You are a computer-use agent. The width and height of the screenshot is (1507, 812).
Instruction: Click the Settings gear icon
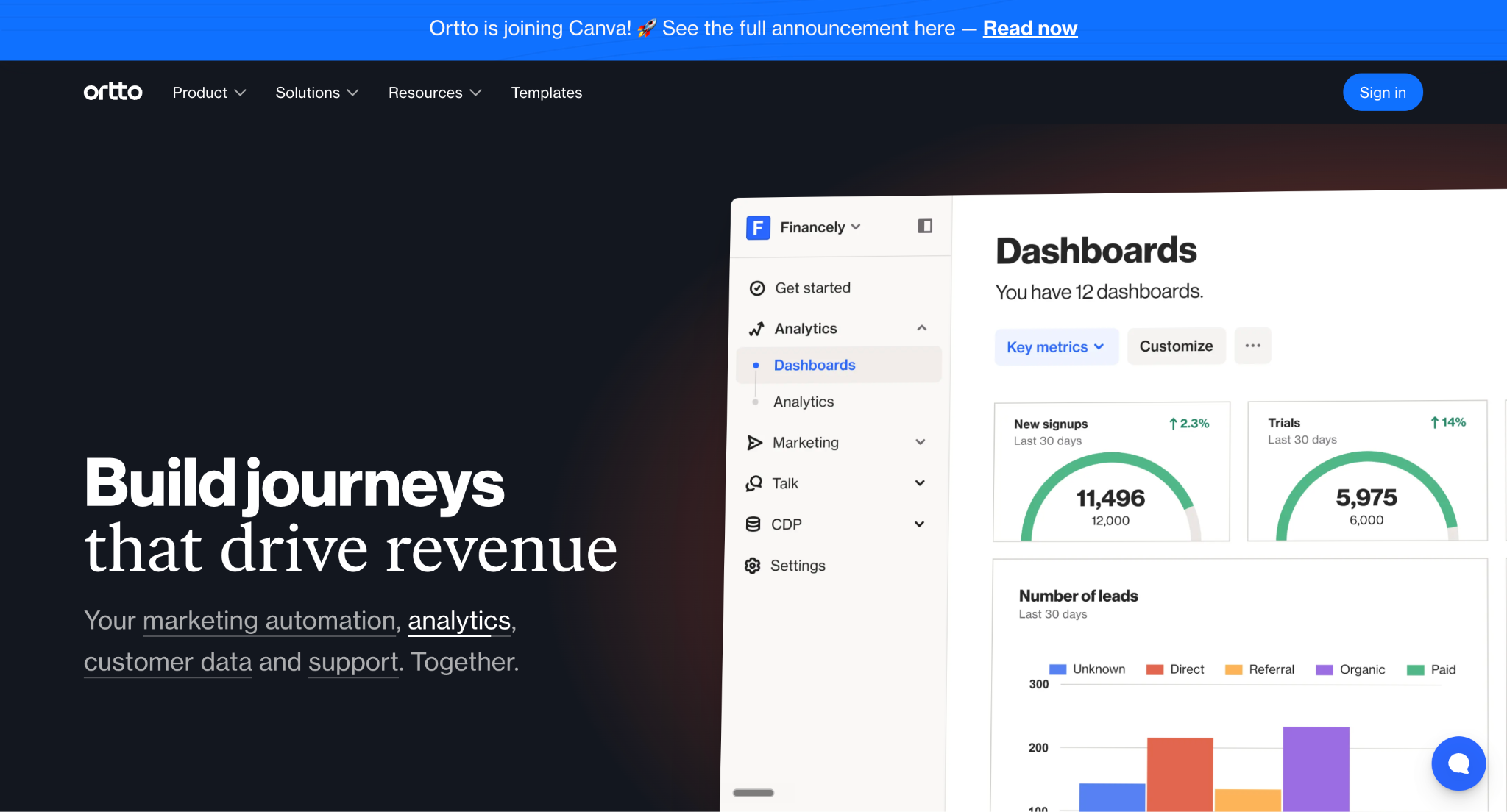(x=753, y=566)
